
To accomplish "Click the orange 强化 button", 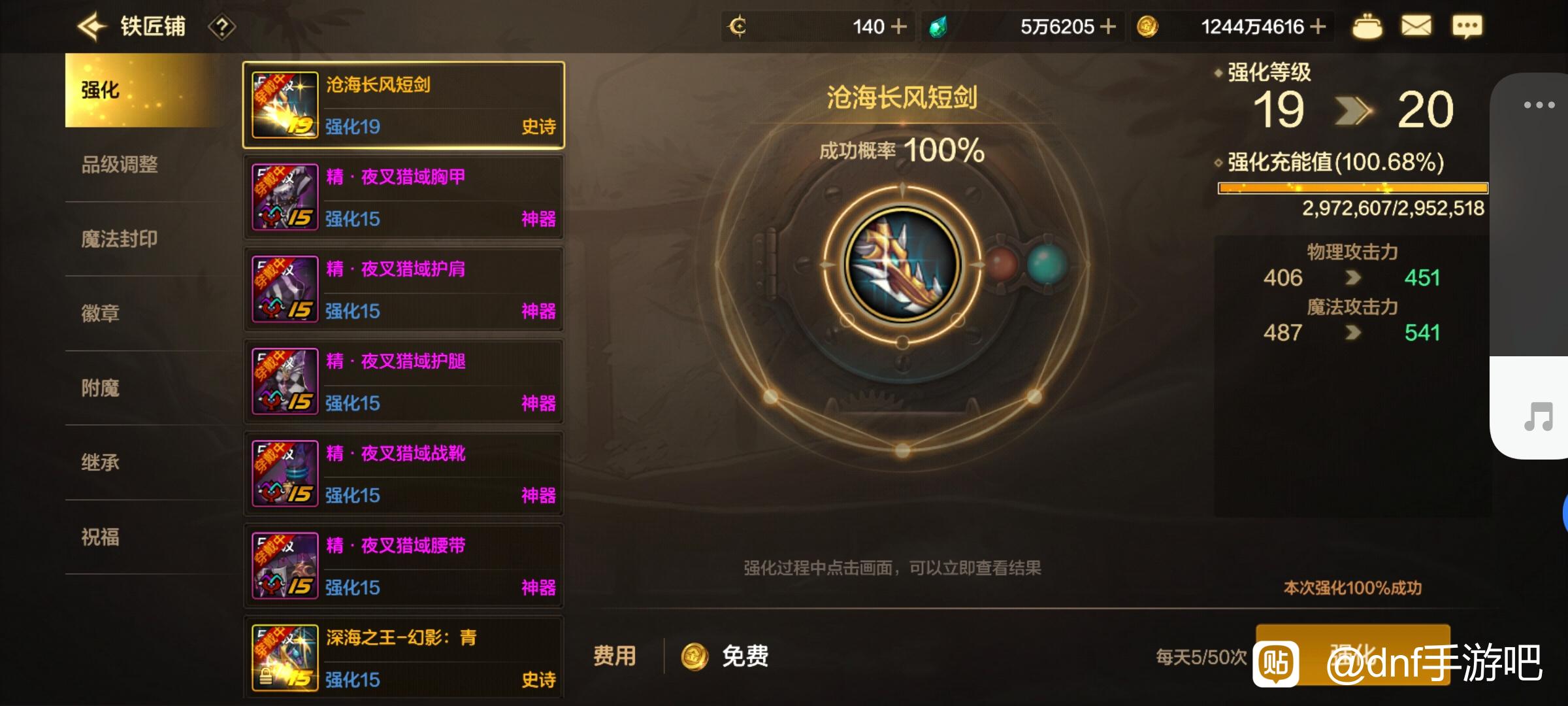I will (x=1352, y=654).
